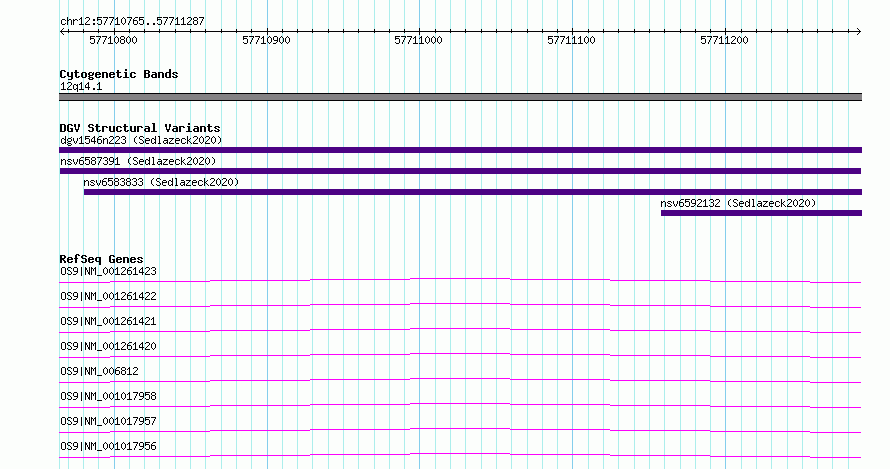Click the magenta intron line of NM_001261423
The width and height of the screenshot is (890, 469).
(x=460, y=279)
